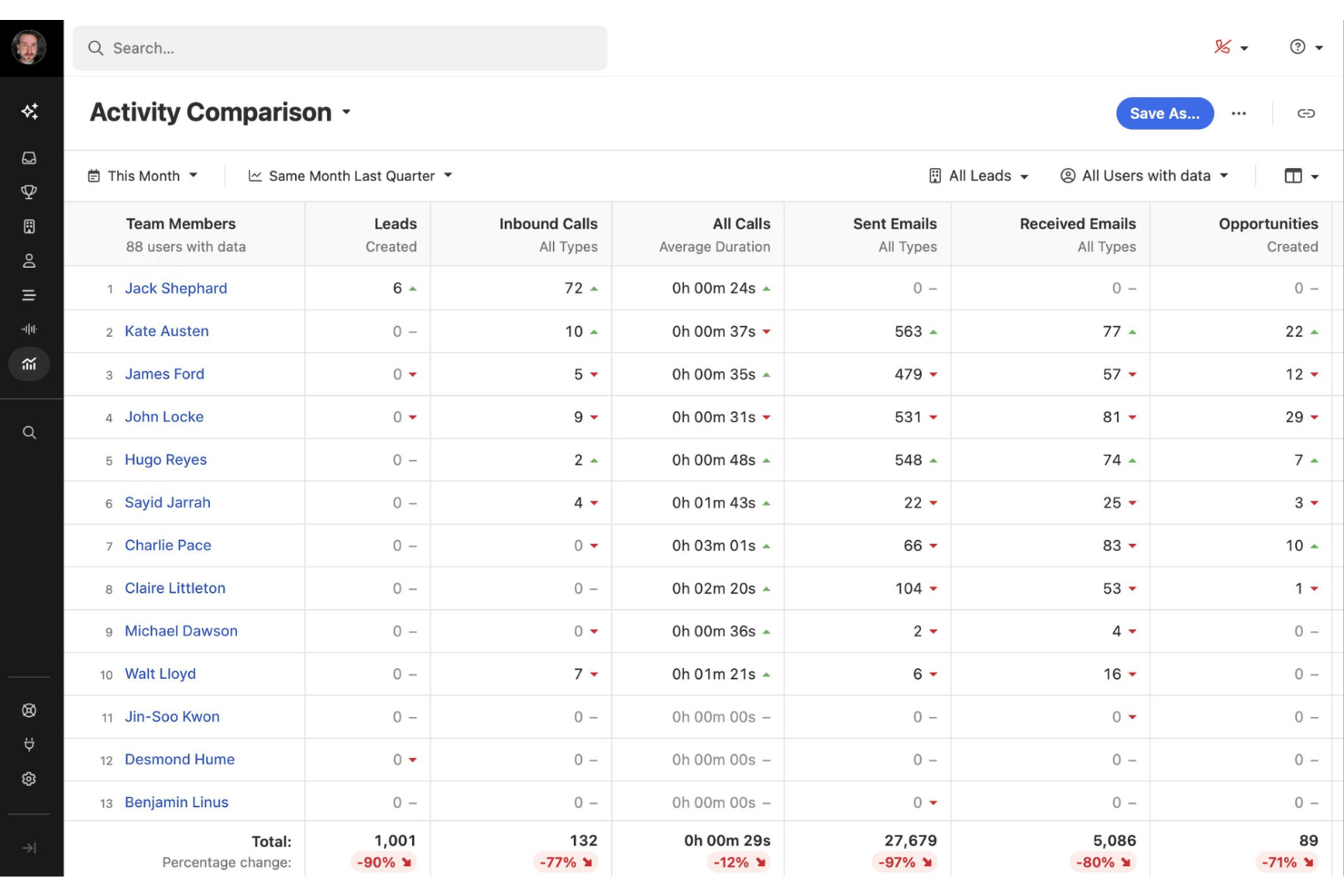The height and width of the screenshot is (896, 1344).
Task: Click Claire Littleton's 104 sent emails value
Action: click(x=908, y=588)
